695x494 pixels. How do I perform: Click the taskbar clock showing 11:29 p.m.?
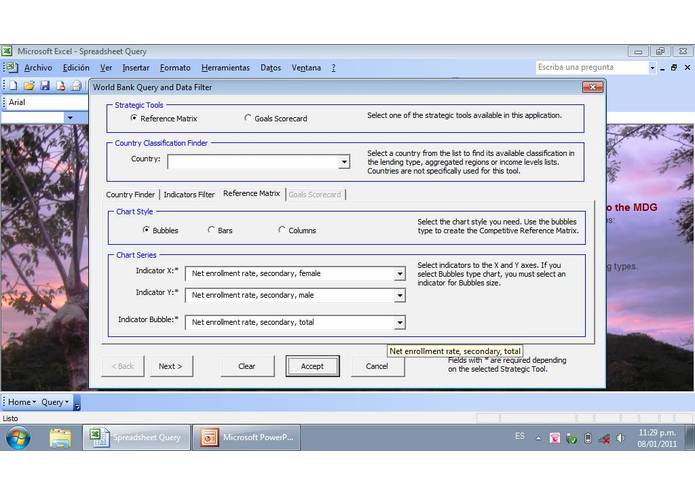pos(657,438)
